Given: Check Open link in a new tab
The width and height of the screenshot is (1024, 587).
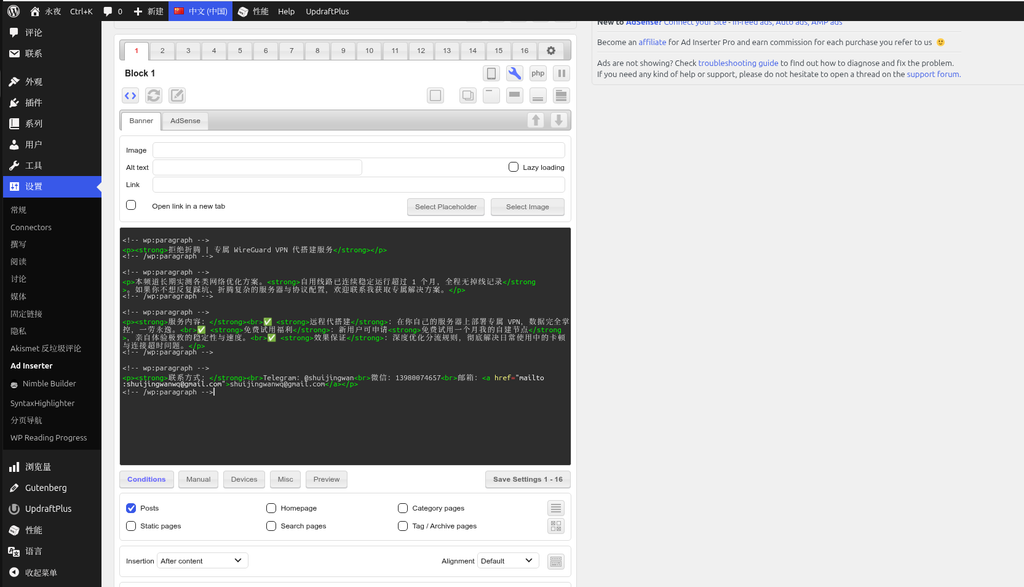Looking at the screenshot, I should click(131, 205).
